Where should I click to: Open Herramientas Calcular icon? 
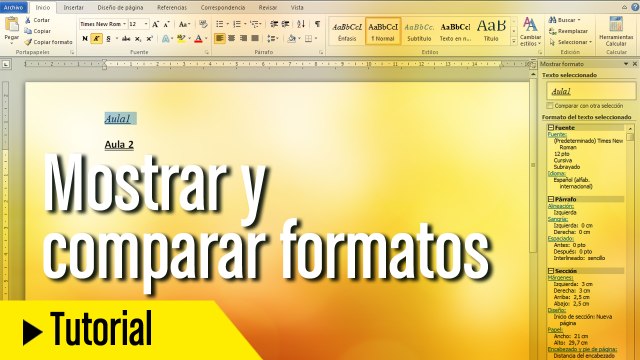click(x=616, y=31)
